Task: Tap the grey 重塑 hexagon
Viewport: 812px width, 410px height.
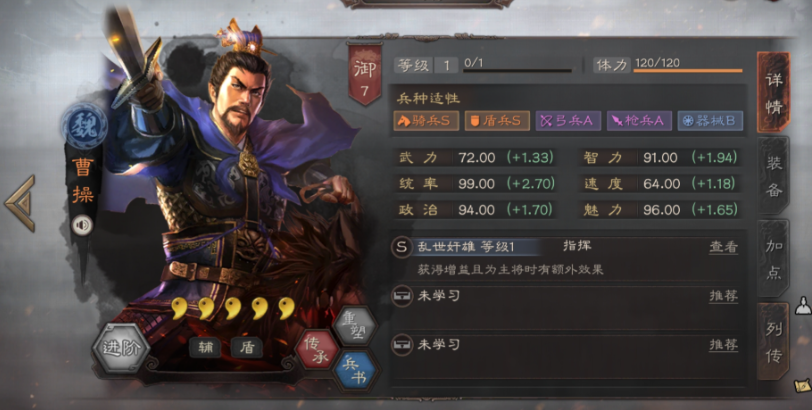Action: click(354, 325)
